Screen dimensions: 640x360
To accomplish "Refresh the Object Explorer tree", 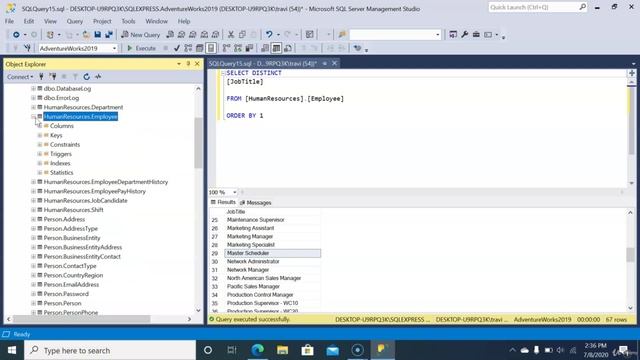I will coord(87,77).
